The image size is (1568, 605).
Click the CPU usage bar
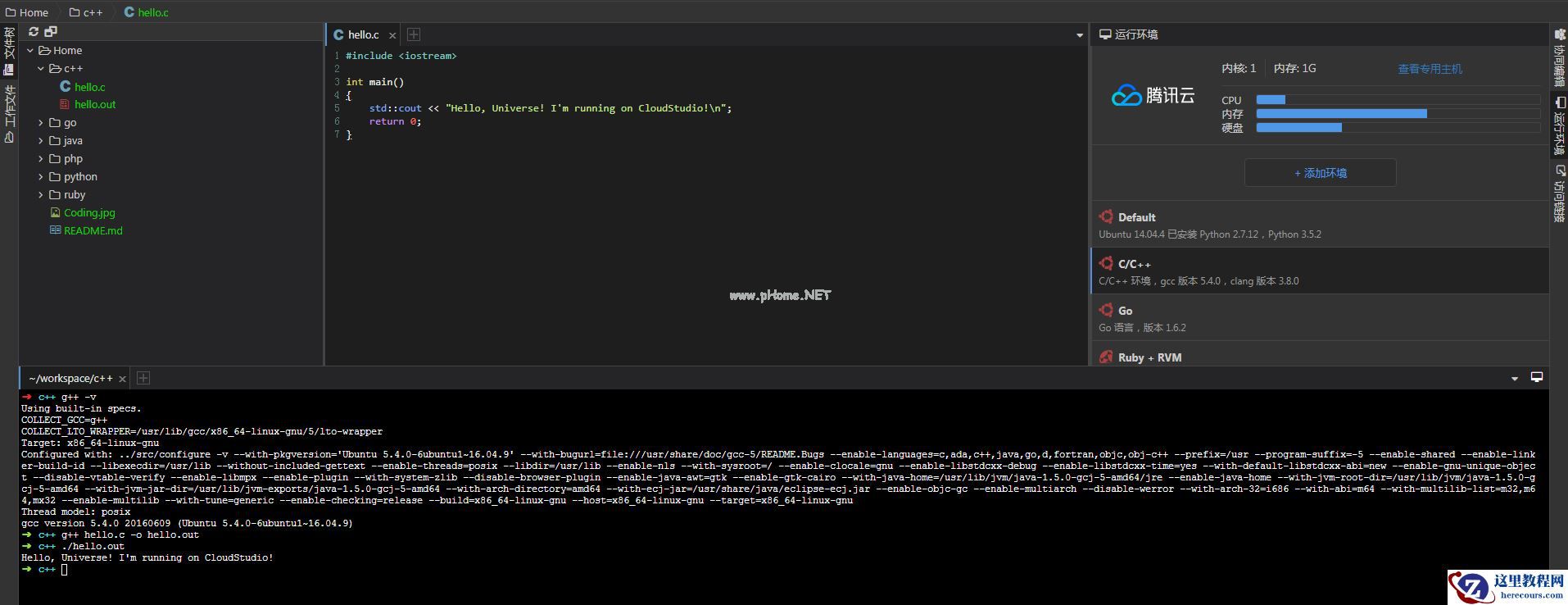(x=1398, y=99)
